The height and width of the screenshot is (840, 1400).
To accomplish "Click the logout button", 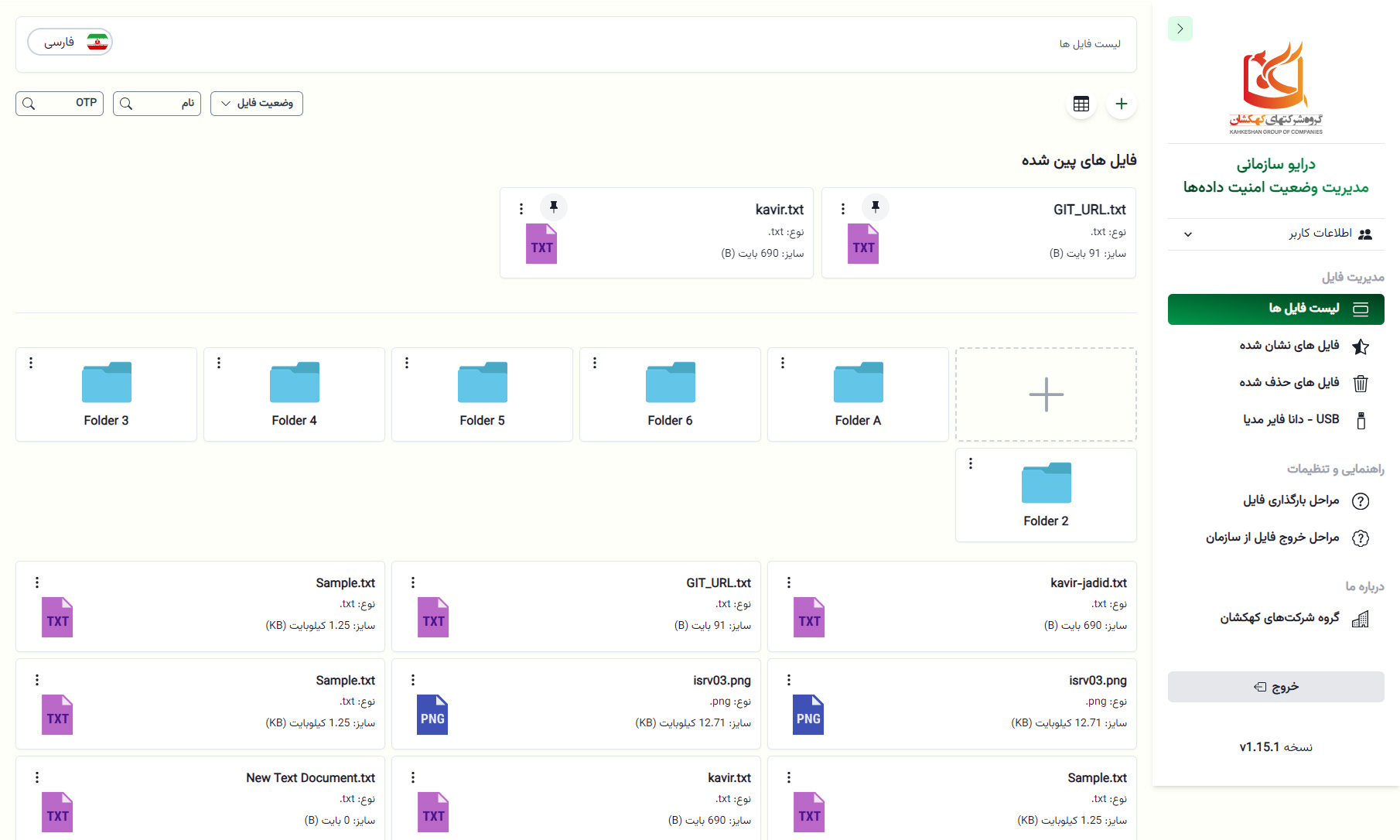I will coord(1276,687).
